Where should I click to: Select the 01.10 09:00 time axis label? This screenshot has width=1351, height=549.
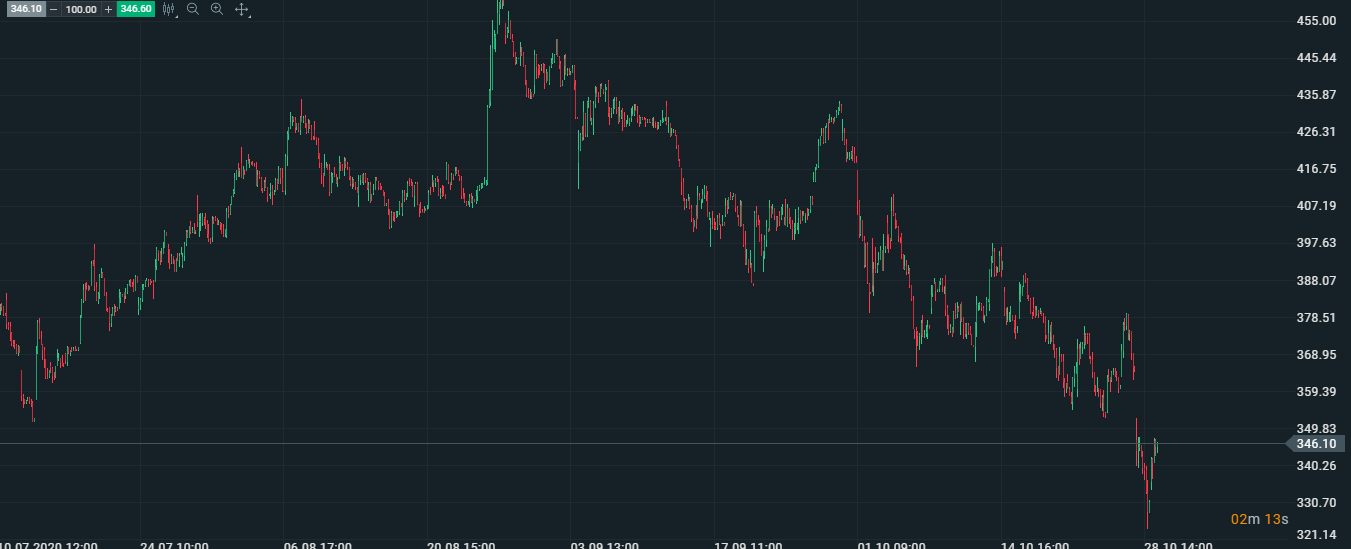click(x=892, y=545)
